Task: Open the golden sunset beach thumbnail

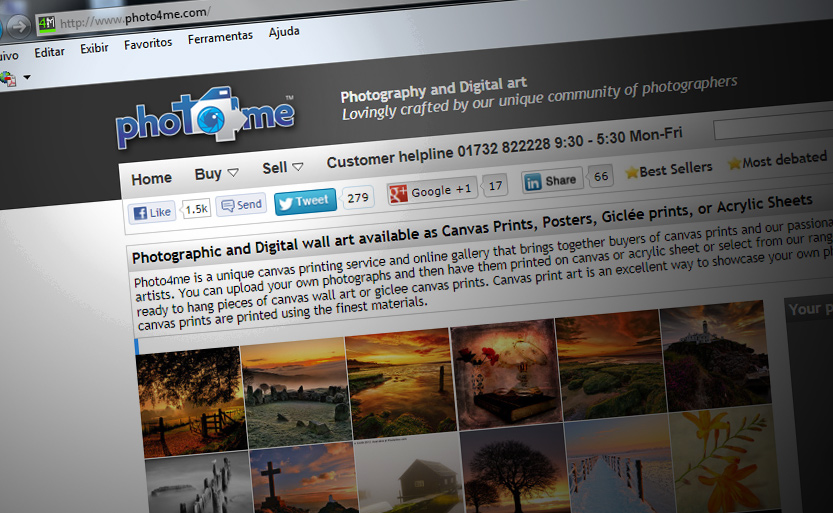Action: click(401, 383)
